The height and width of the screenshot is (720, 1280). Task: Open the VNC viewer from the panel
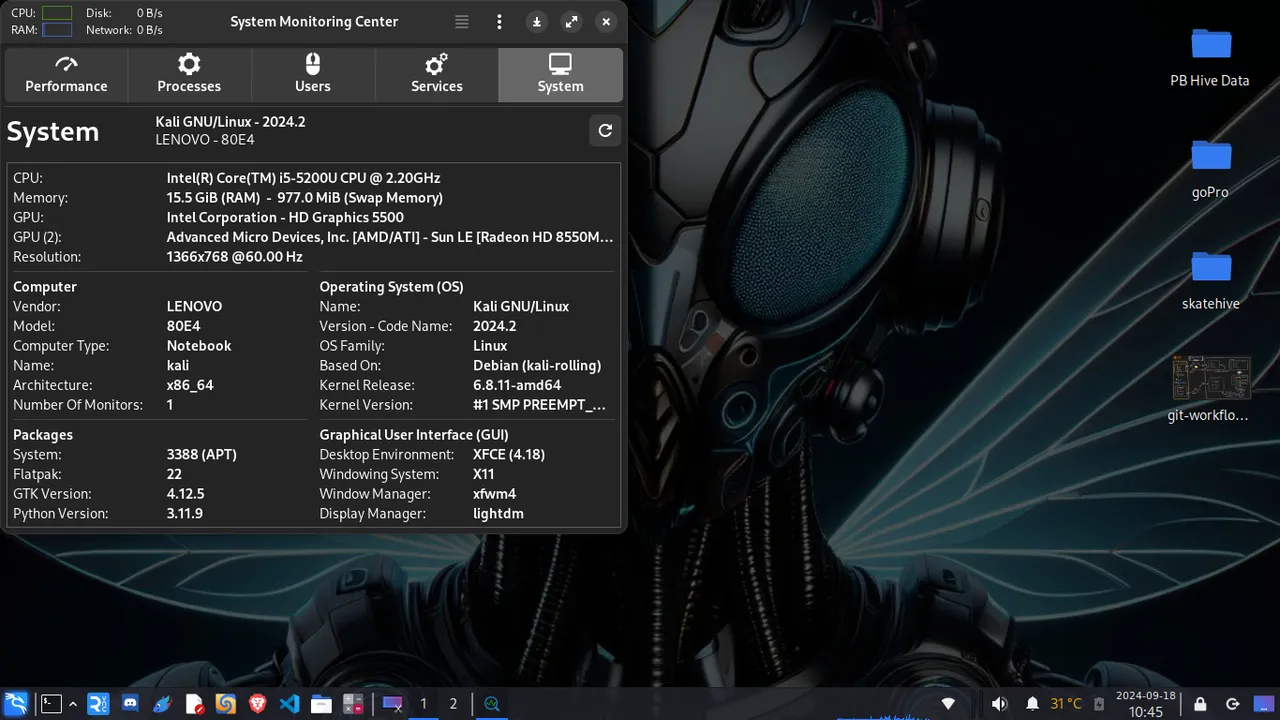tap(98, 704)
